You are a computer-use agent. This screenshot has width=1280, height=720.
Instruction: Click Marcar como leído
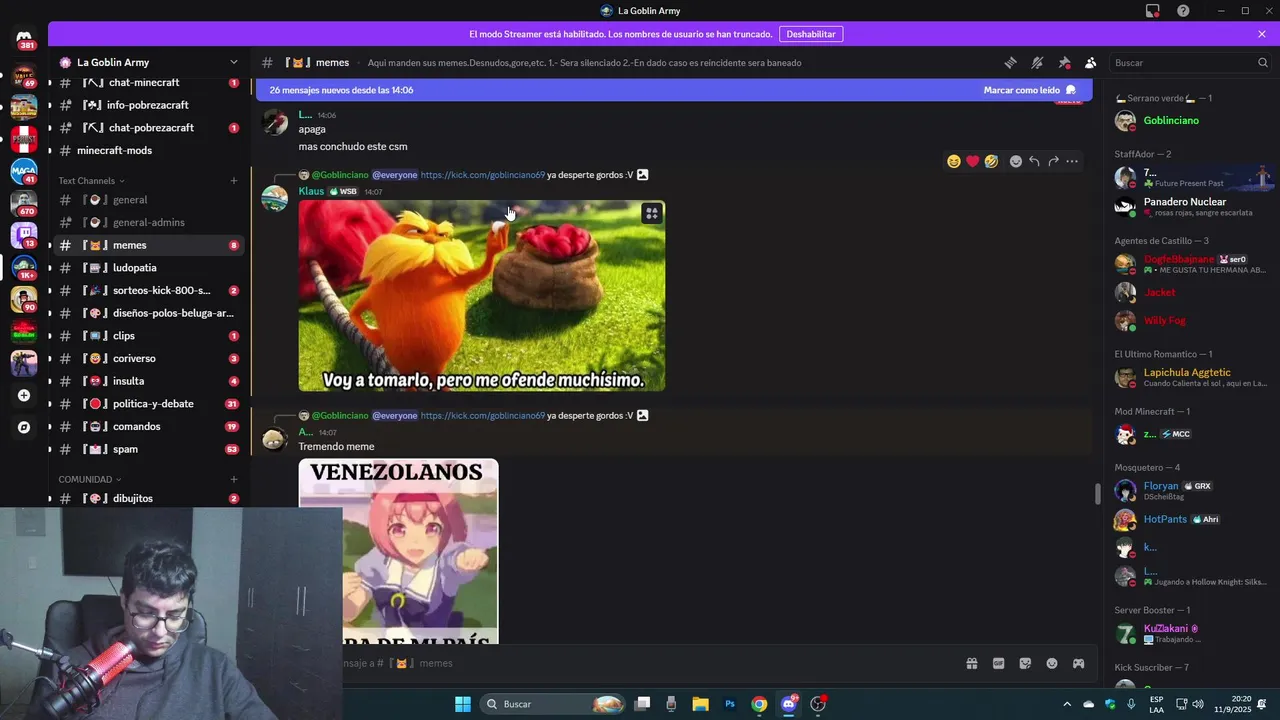[1029, 90]
